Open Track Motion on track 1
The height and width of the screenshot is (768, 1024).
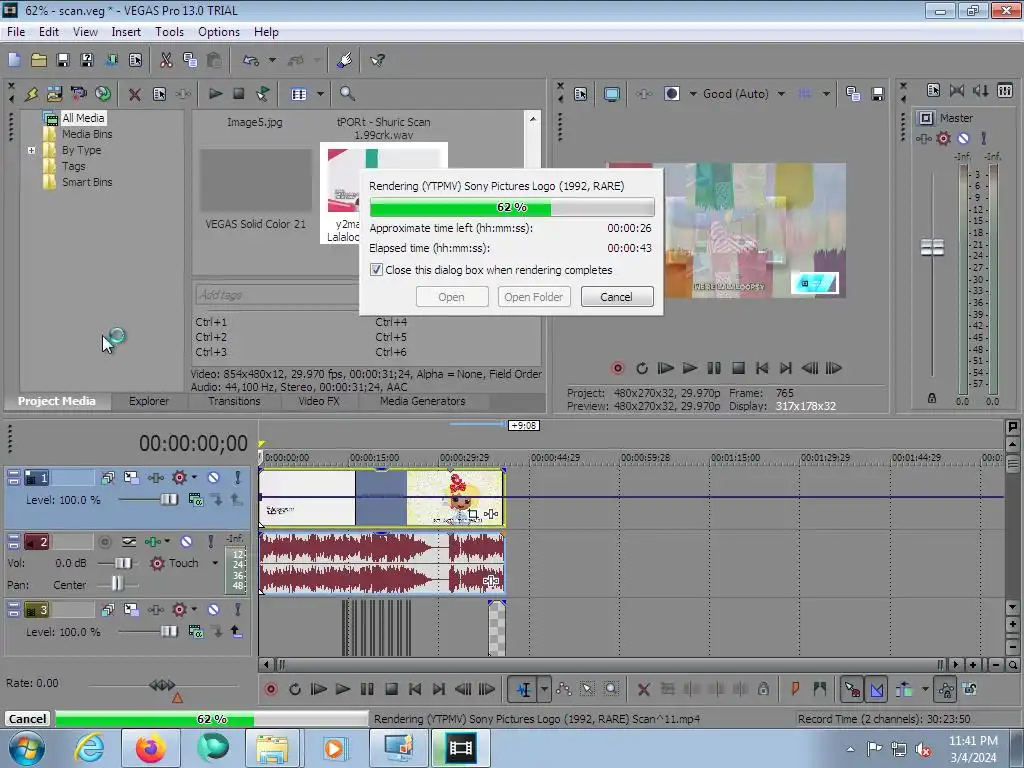click(x=131, y=478)
